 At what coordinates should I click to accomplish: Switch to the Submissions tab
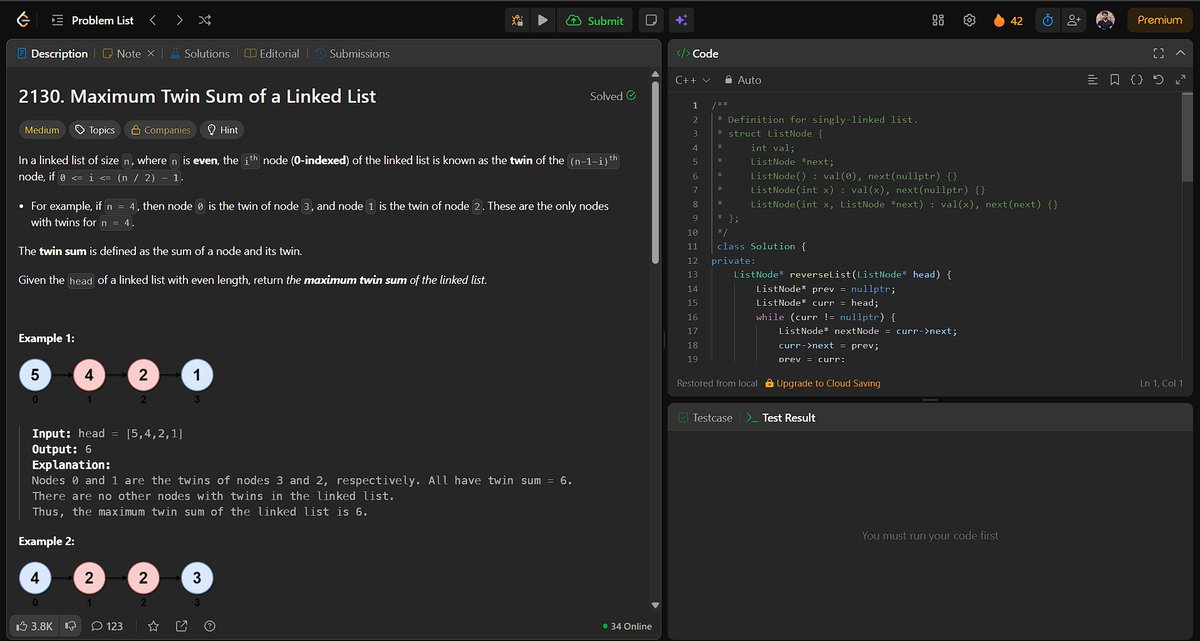coord(352,54)
